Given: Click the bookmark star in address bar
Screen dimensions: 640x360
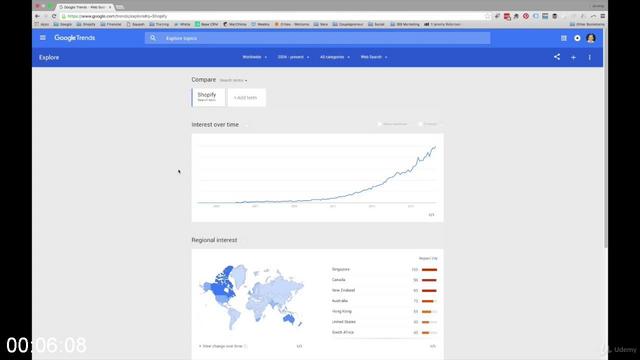Looking at the screenshot, I should coord(487,16).
